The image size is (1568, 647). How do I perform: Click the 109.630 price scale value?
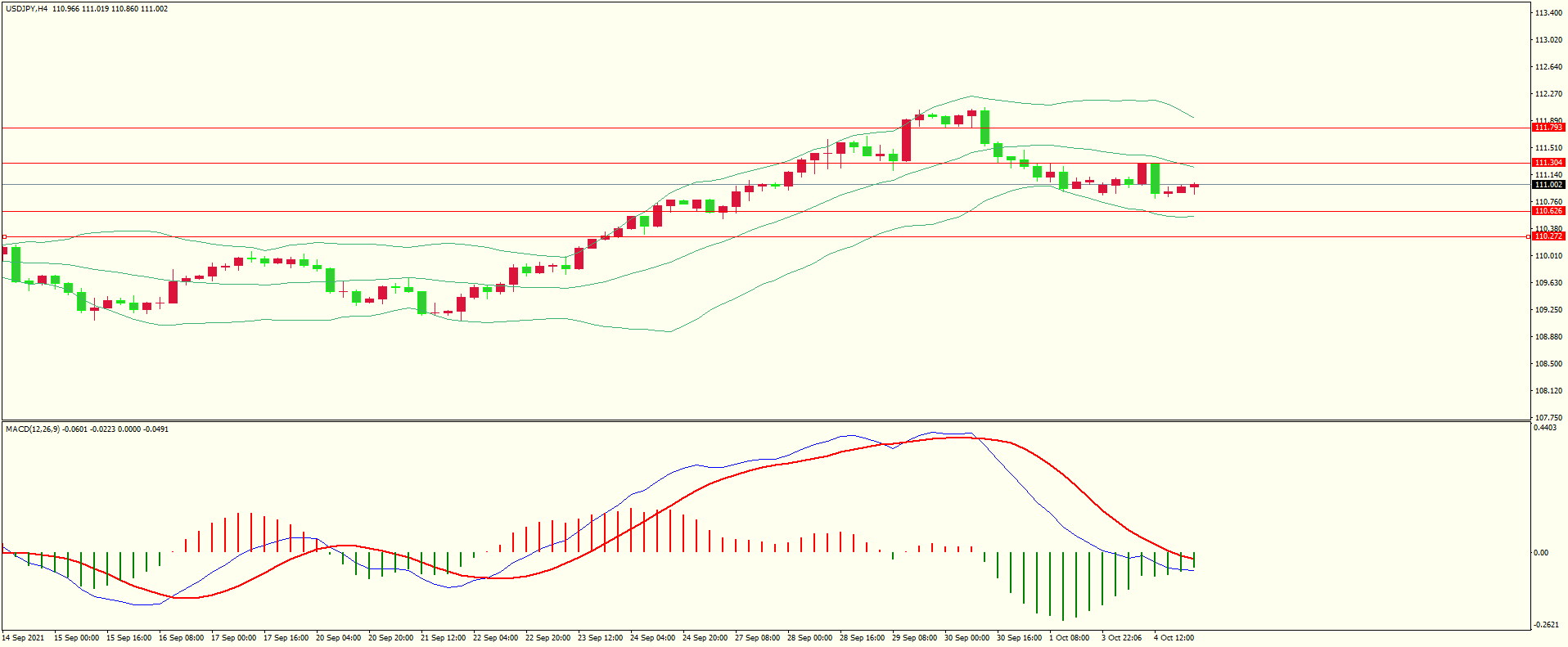1548,283
